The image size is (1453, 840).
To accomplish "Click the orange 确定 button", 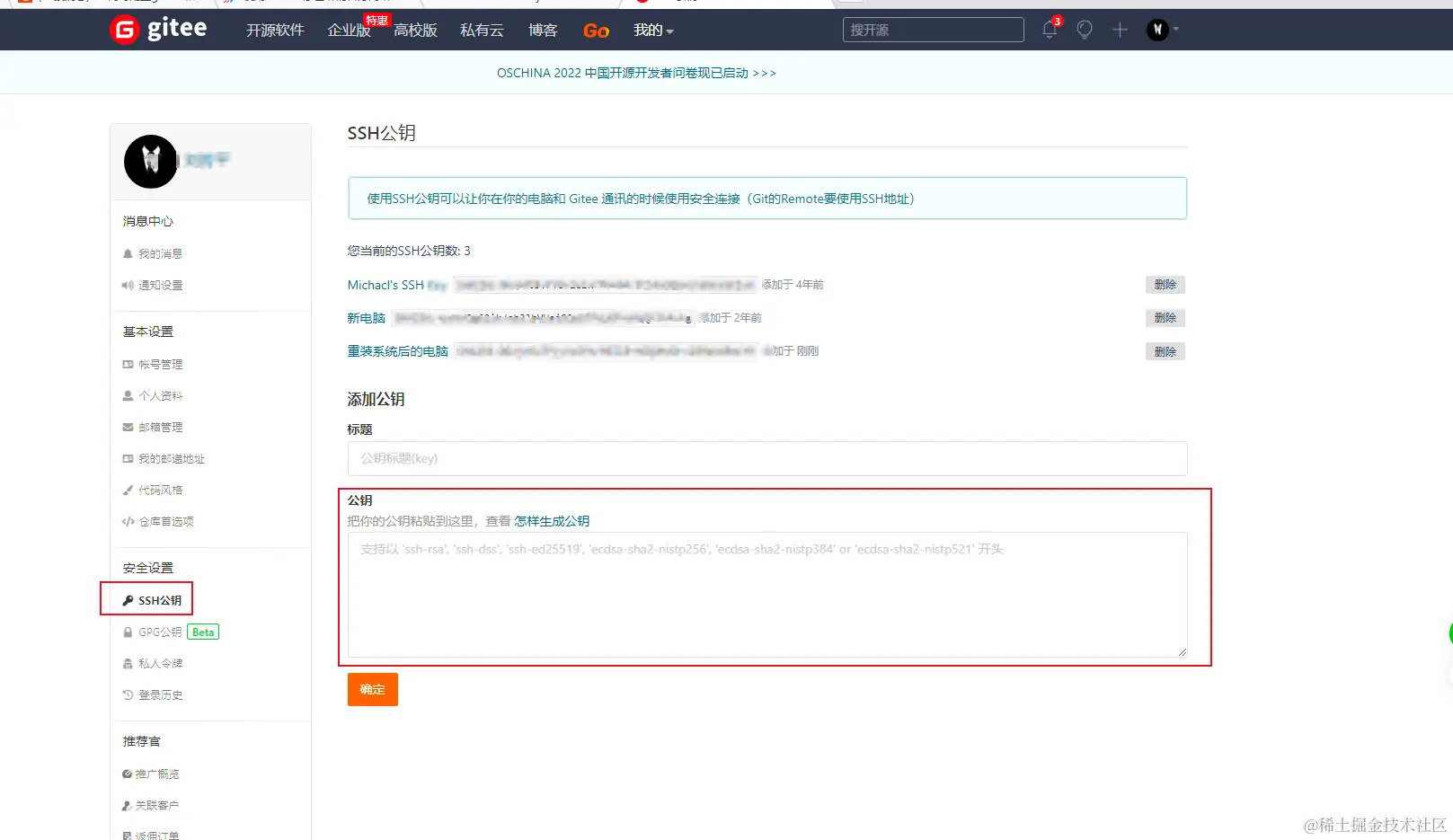I will [x=373, y=689].
